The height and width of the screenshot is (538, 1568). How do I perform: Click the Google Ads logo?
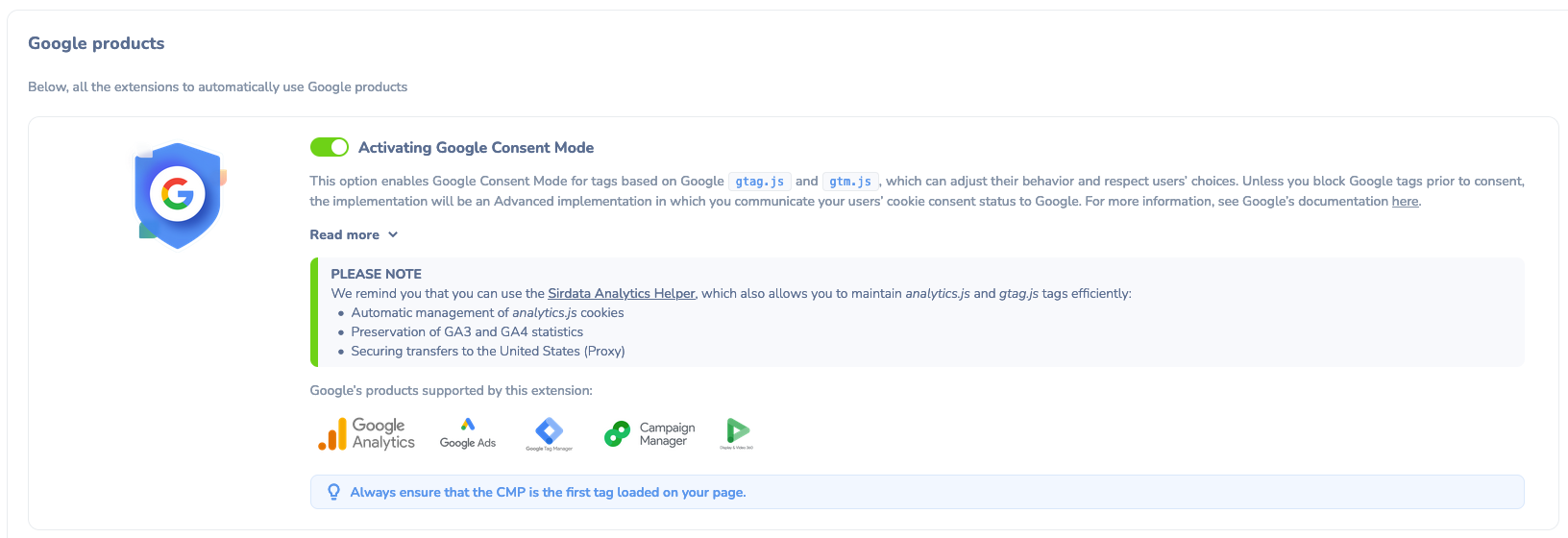pyautogui.click(x=468, y=433)
